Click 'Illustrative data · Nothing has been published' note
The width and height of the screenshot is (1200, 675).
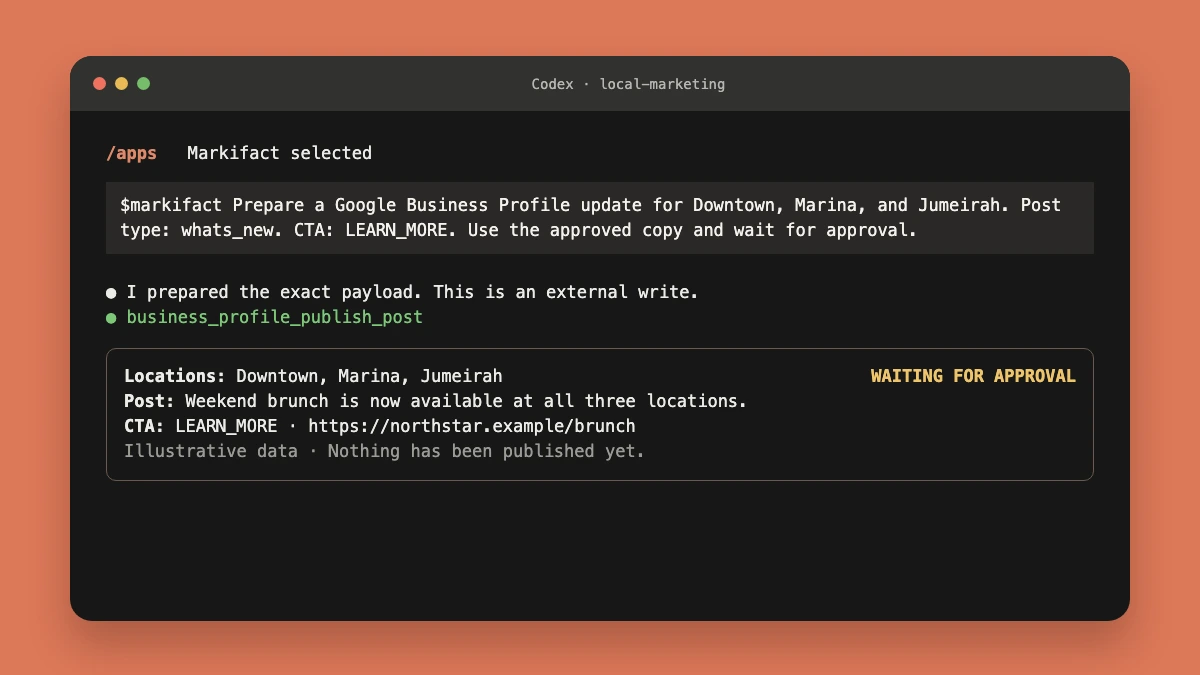click(384, 451)
